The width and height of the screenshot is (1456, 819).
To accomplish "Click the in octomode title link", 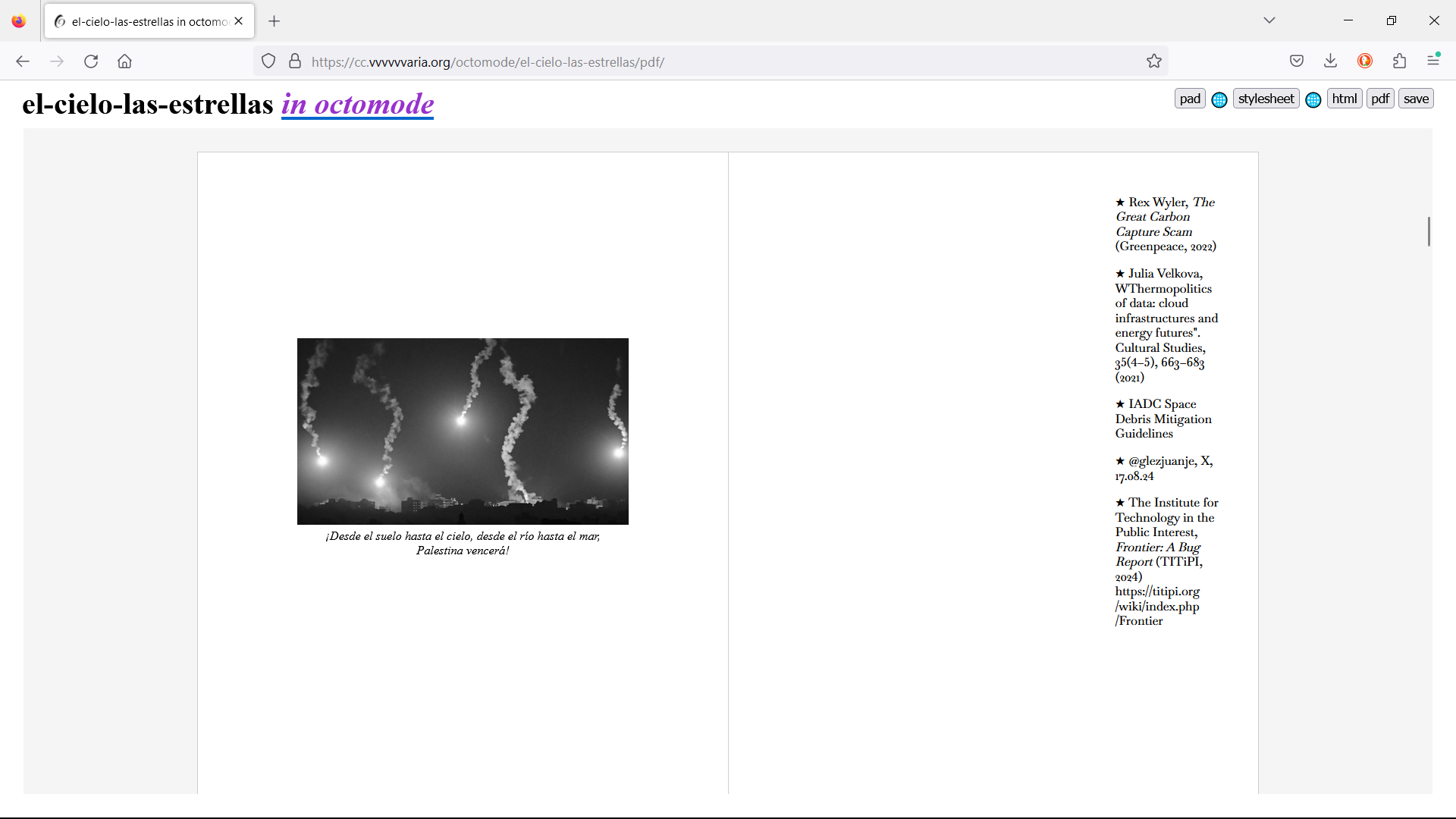I will click(357, 104).
